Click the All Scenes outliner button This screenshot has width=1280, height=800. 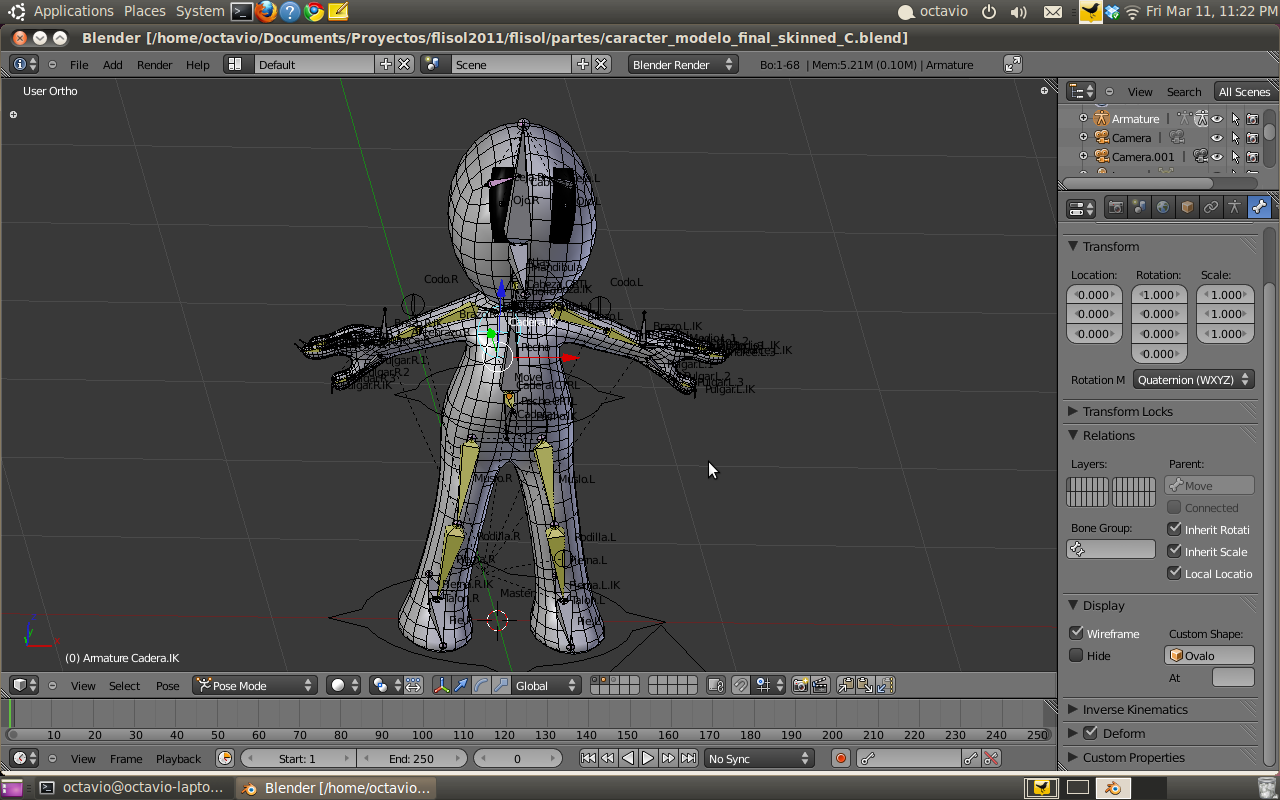(x=1243, y=92)
